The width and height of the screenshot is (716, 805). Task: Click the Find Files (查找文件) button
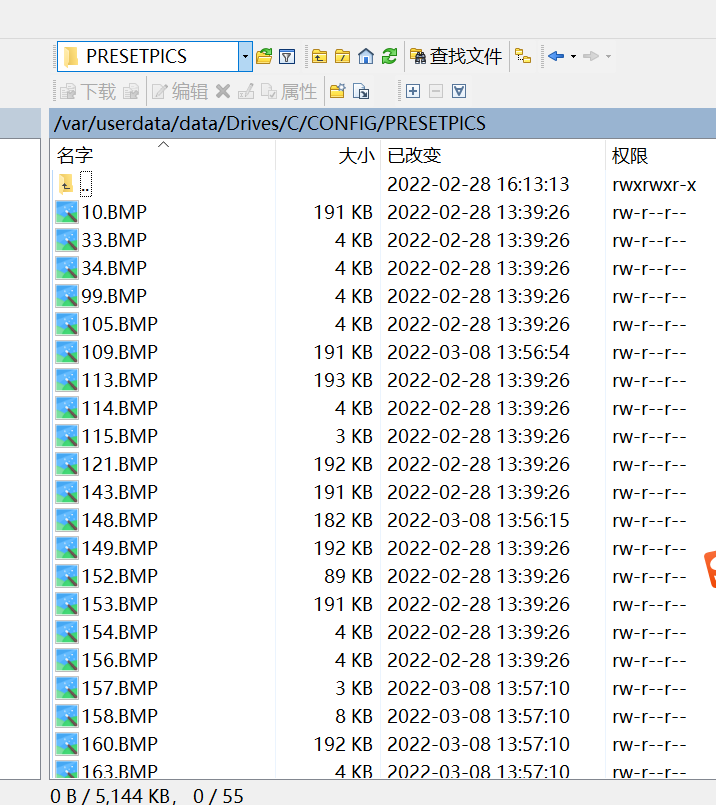(456, 57)
